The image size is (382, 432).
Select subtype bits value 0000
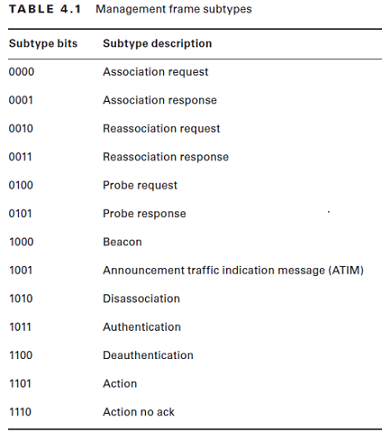(x=21, y=72)
